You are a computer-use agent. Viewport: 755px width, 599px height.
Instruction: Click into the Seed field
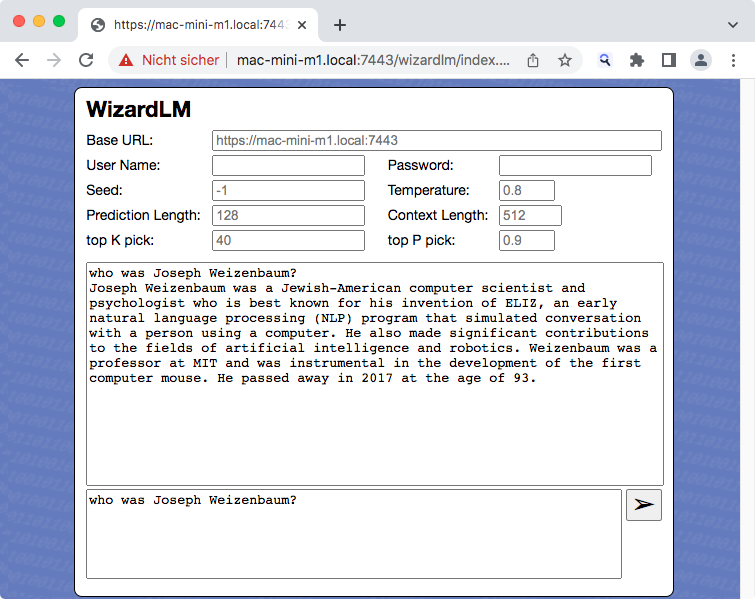[288, 191]
